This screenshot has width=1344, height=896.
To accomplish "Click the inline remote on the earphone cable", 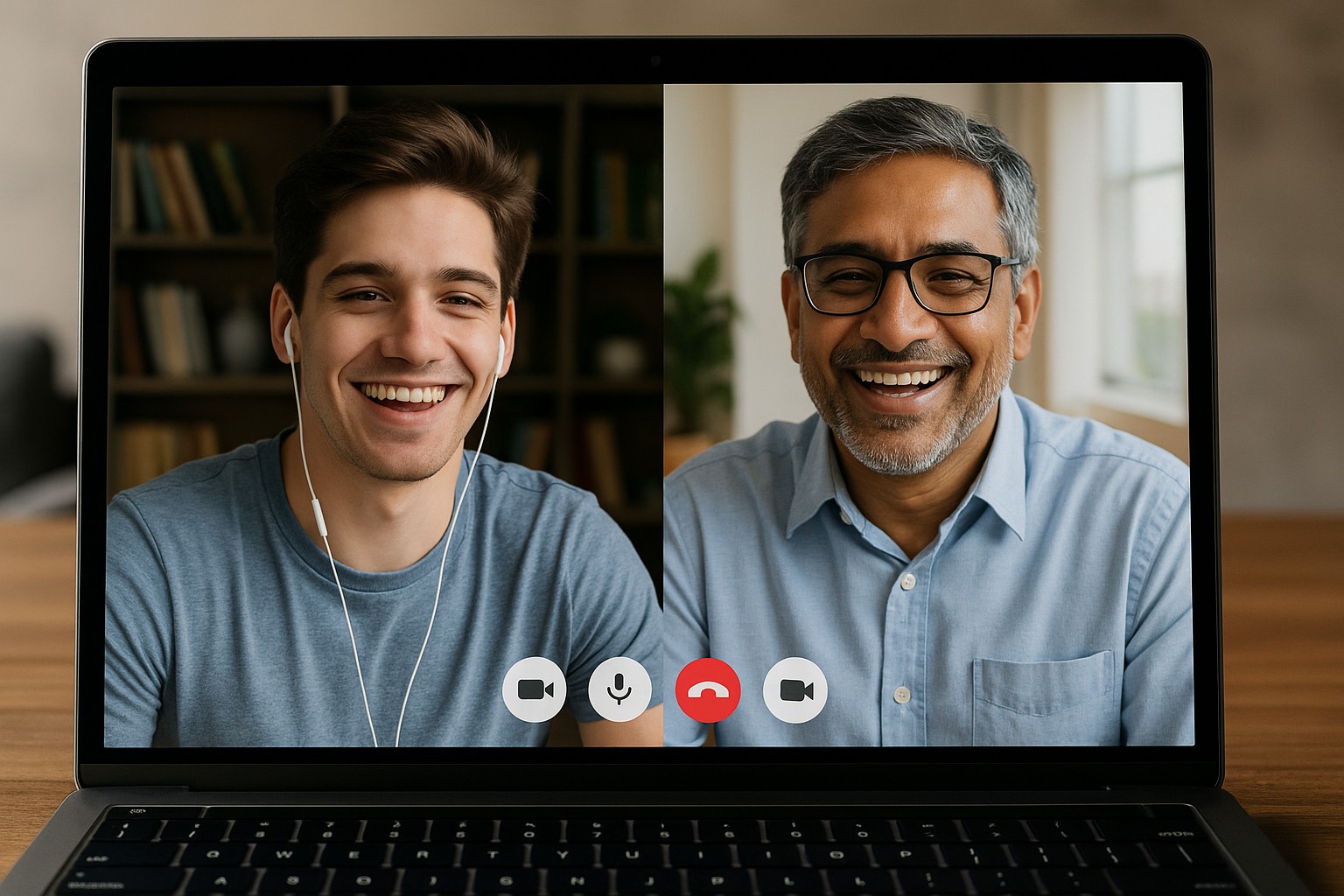I will [320, 516].
